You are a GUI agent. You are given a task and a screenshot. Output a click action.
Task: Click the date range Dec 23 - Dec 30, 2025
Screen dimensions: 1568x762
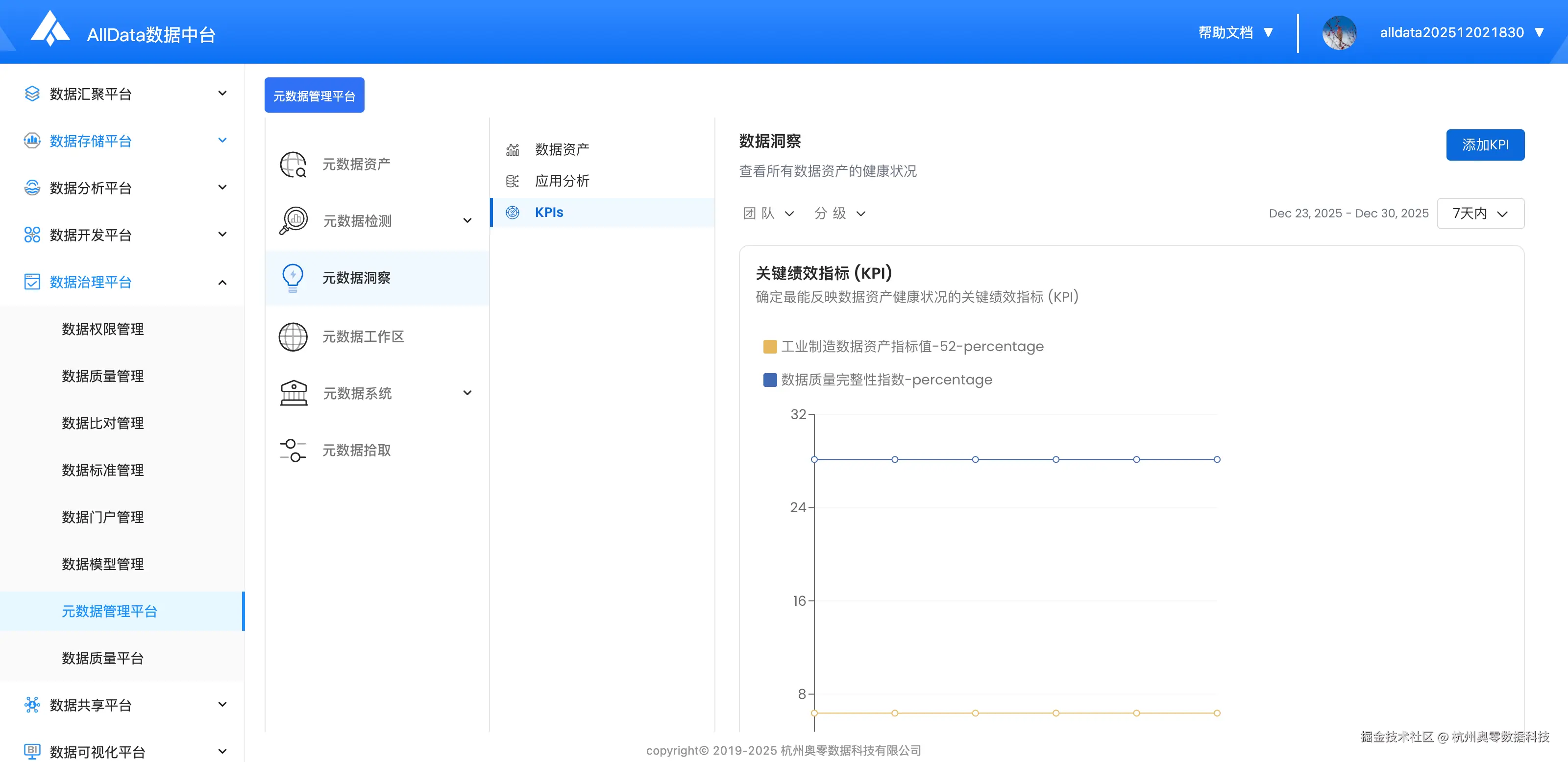(1348, 214)
